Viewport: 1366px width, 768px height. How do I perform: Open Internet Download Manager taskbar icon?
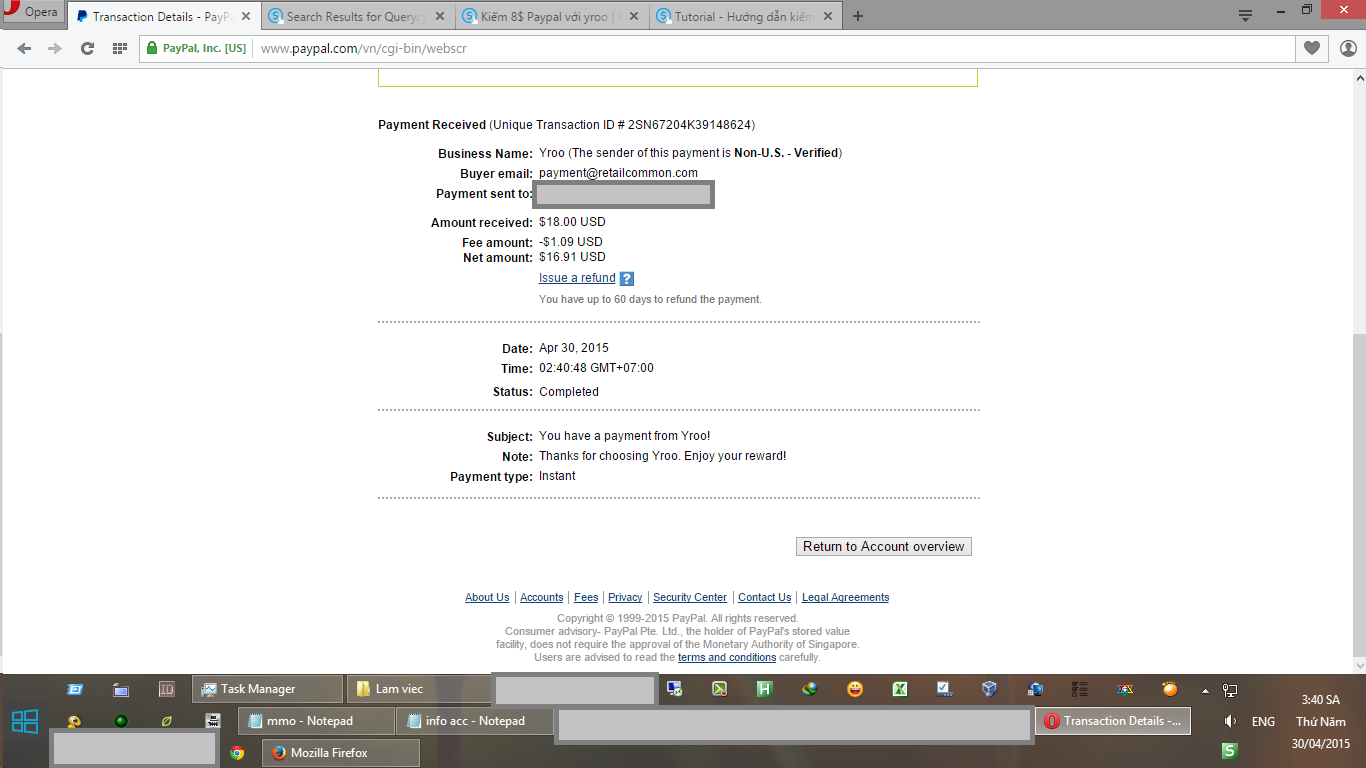tap(810, 689)
